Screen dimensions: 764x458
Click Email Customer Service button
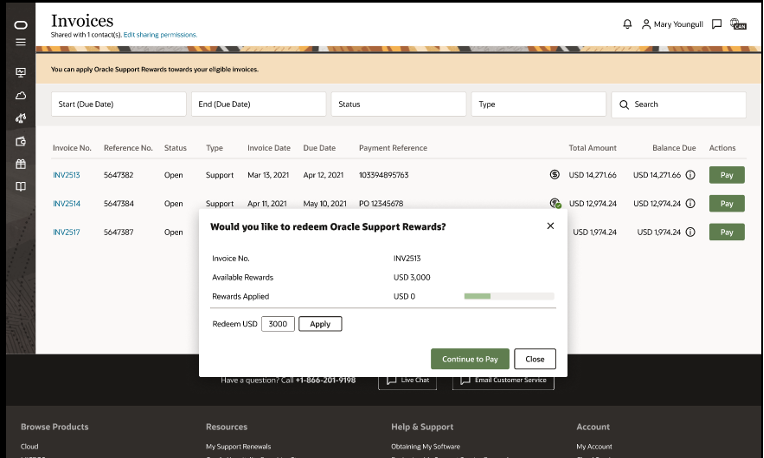[x=503, y=380]
